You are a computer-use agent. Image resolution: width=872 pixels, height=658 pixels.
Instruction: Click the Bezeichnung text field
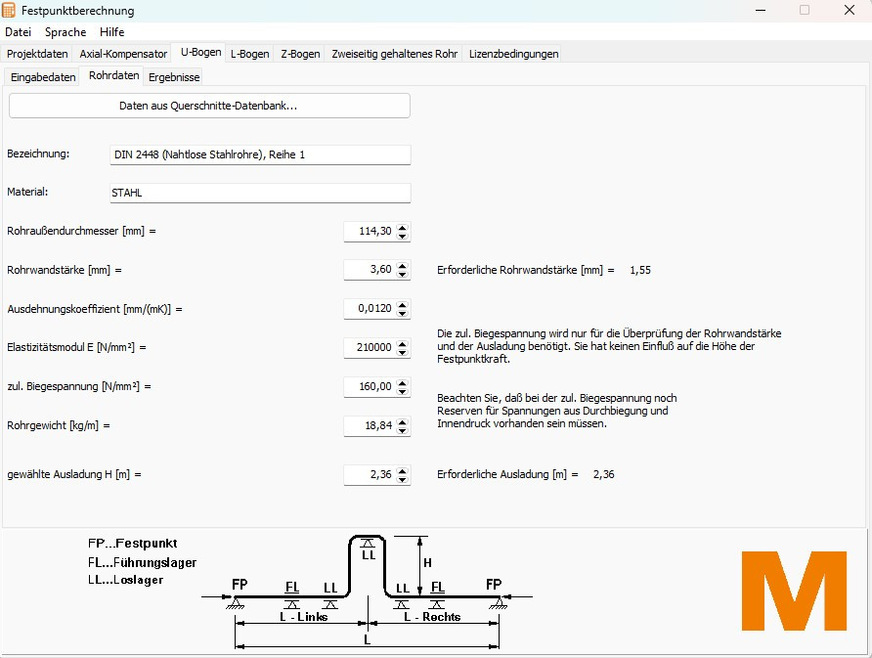(x=260, y=155)
